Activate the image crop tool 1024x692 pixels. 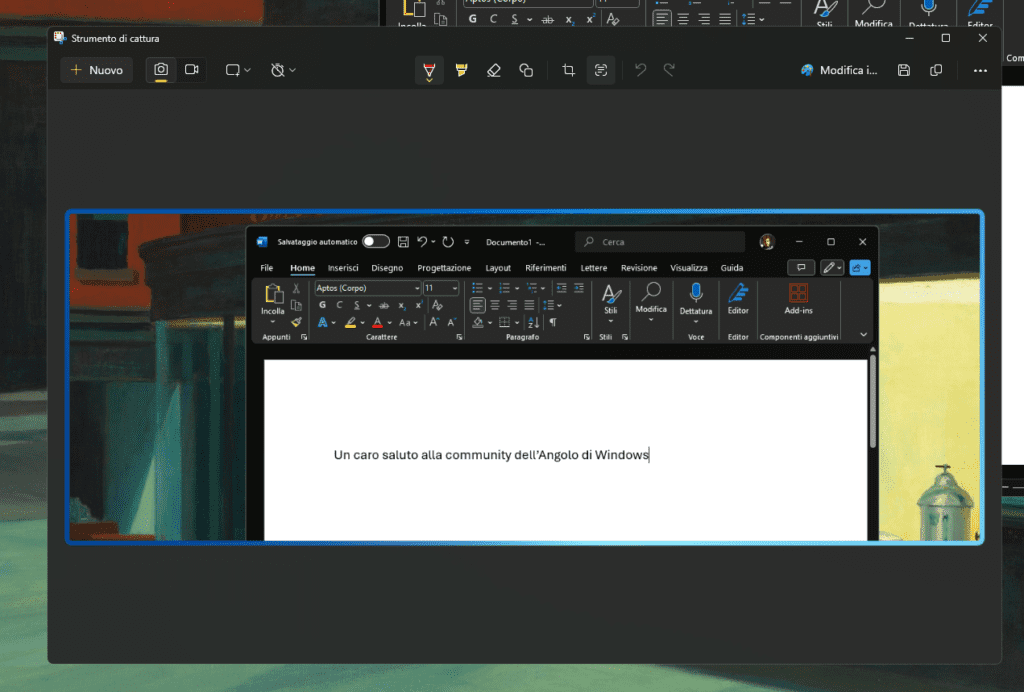point(568,70)
